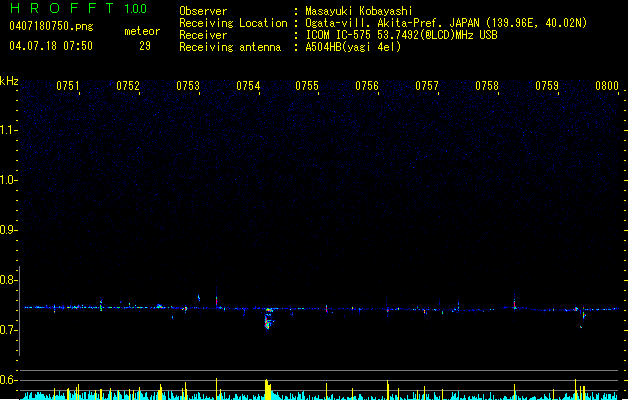629x400 pixels.
Task: Click the meteor count label
Action: click(142, 31)
